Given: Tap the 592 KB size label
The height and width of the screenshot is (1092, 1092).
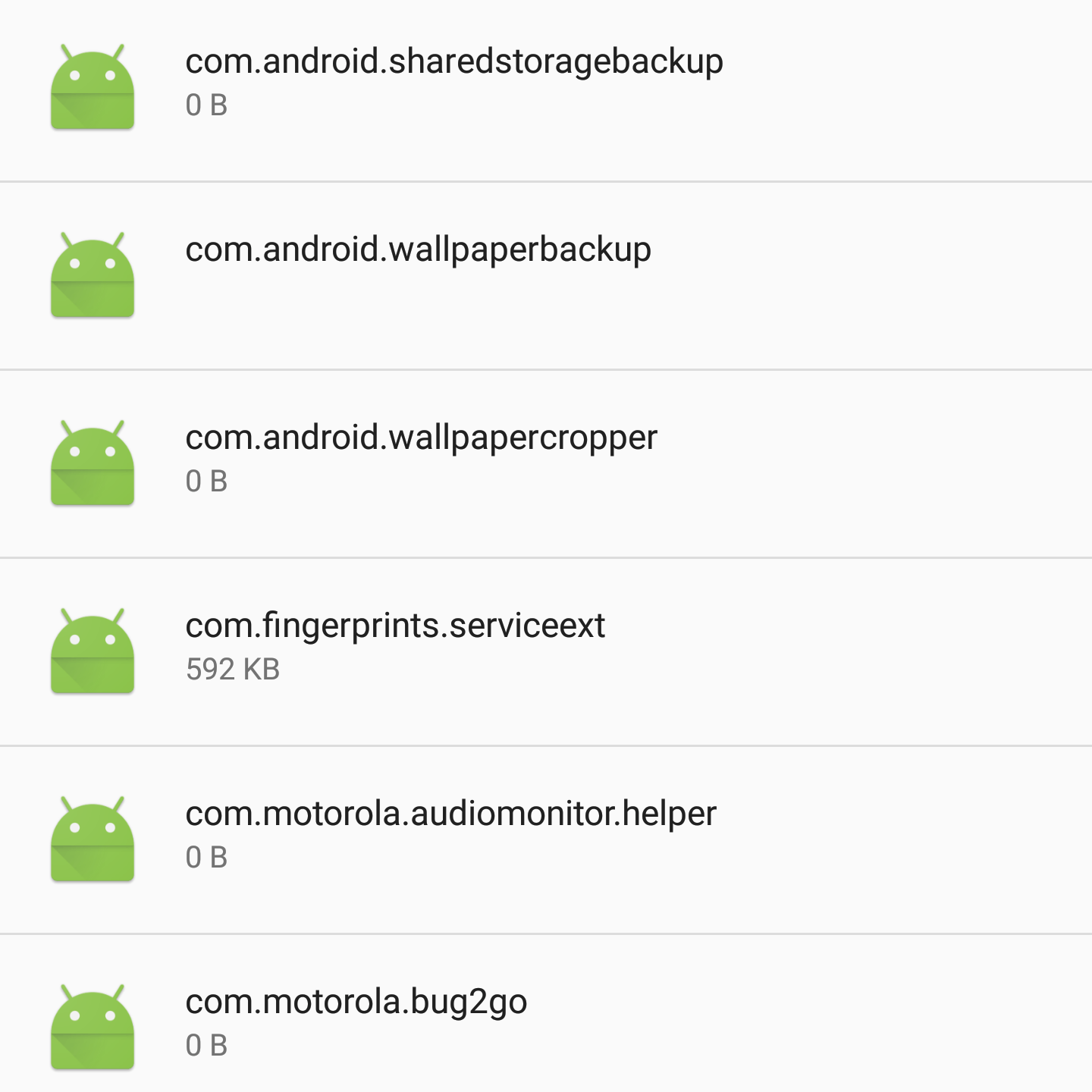Looking at the screenshot, I should (x=233, y=670).
